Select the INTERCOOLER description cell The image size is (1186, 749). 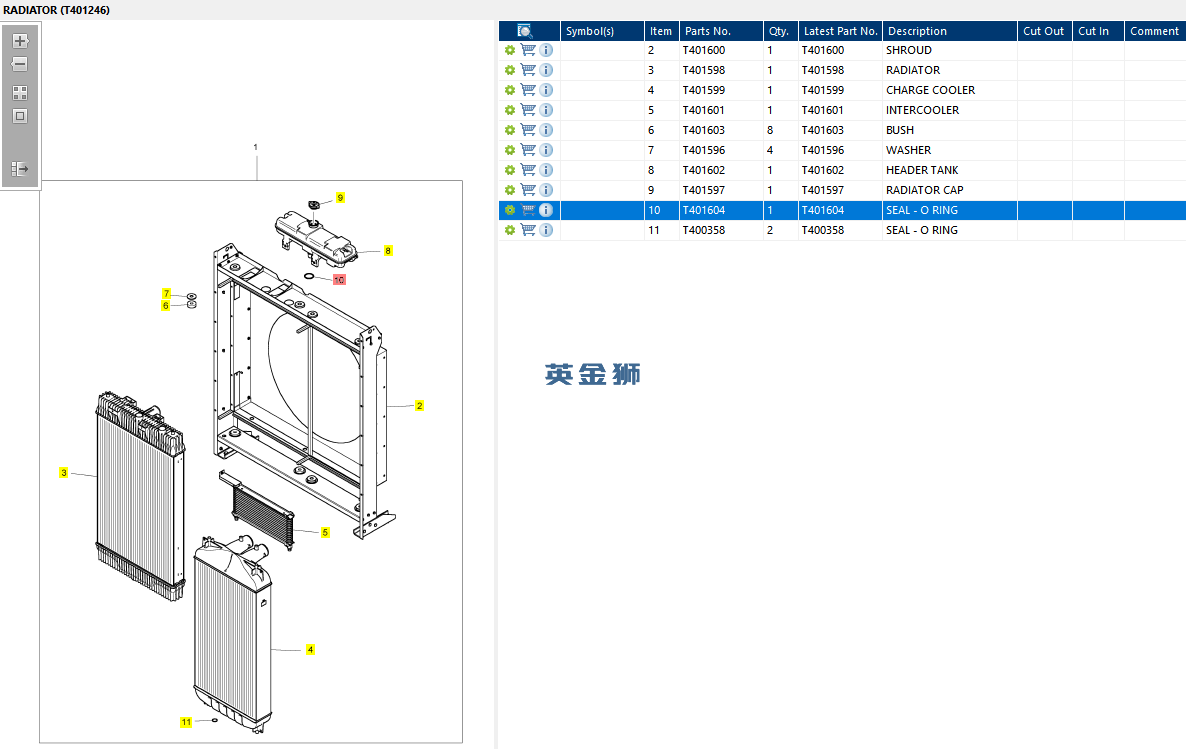(949, 110)
